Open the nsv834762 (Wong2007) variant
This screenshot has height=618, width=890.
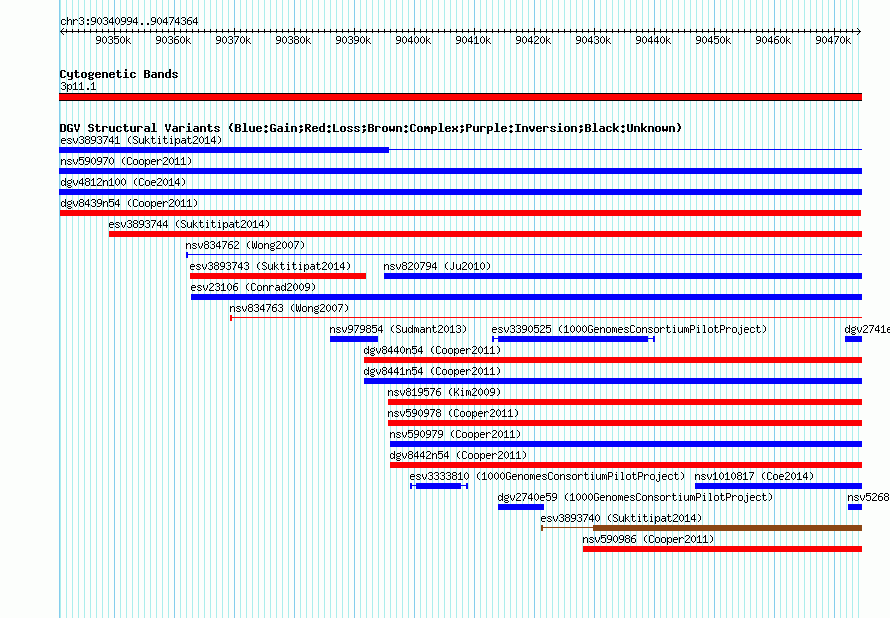(245, 245)
